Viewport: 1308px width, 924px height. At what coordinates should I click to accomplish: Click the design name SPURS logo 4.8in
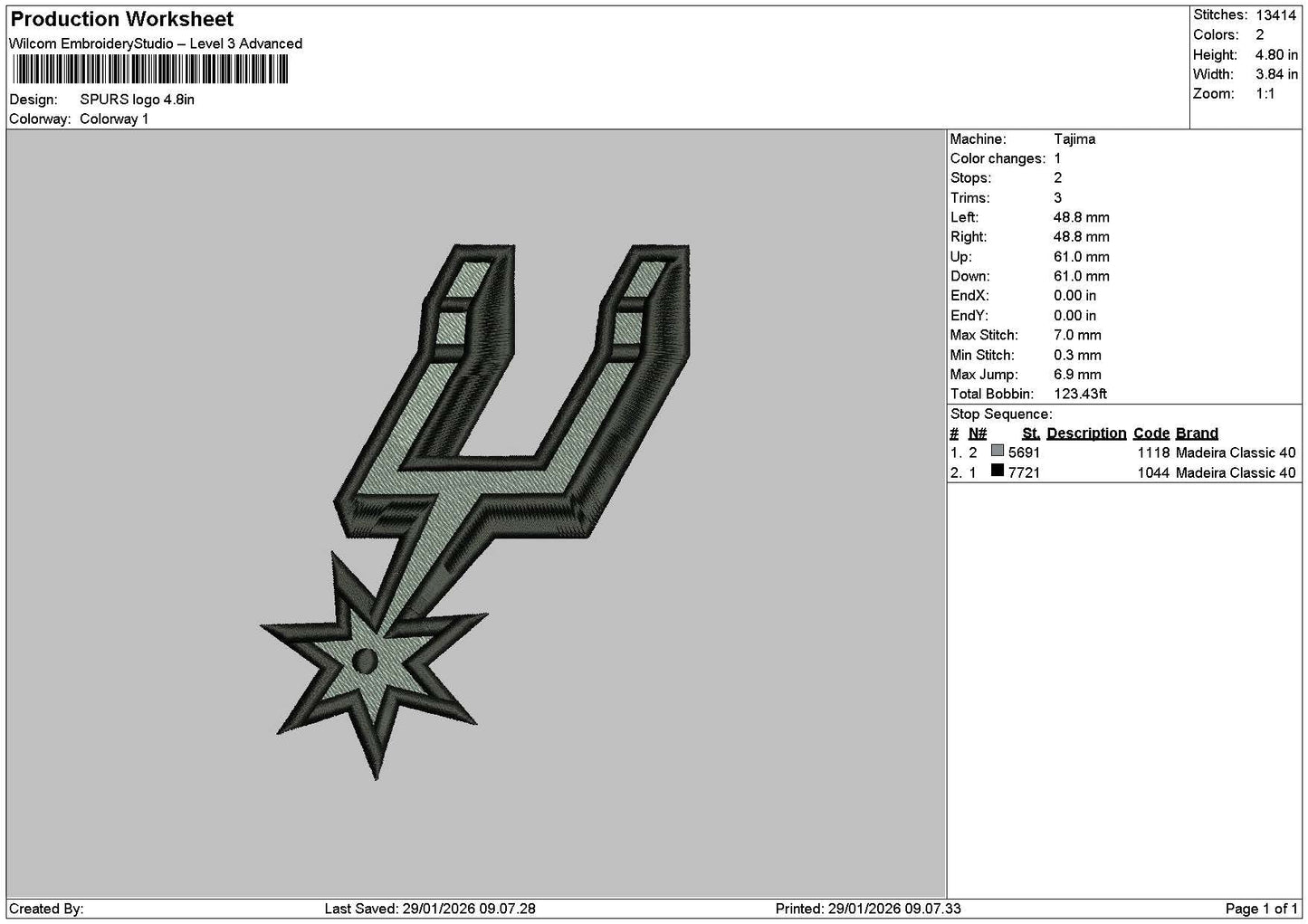click(137, 100)
